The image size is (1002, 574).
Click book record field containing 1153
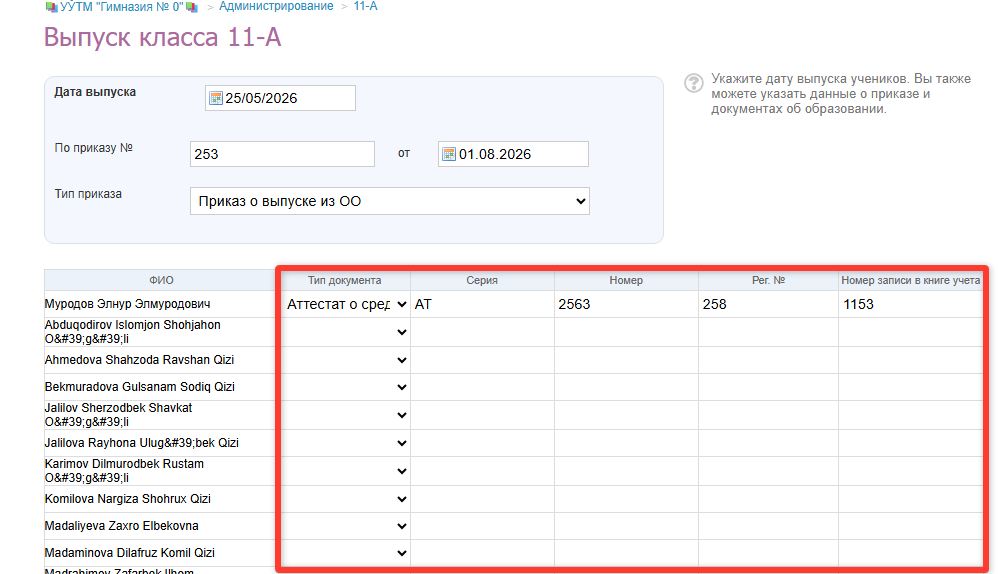(911, 304)
